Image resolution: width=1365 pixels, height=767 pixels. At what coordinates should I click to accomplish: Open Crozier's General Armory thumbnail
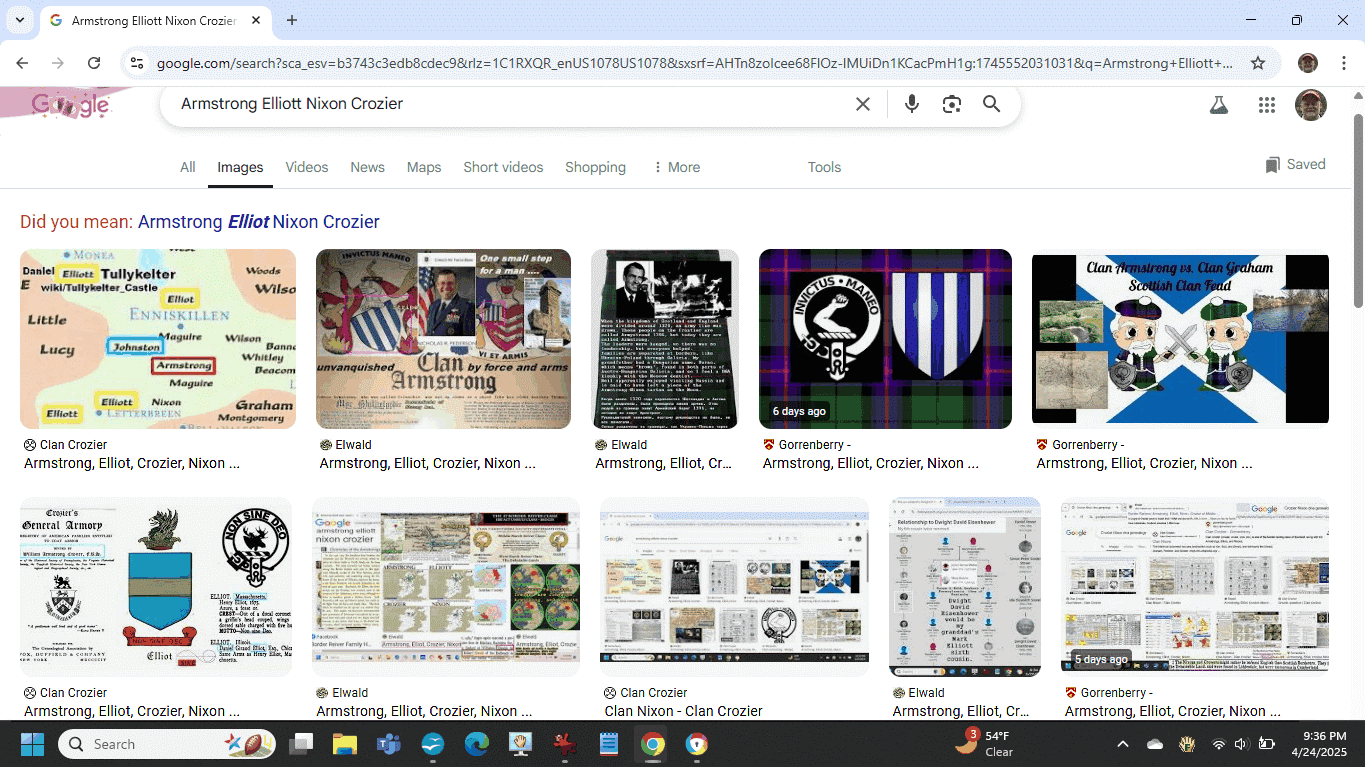point(156,587)
